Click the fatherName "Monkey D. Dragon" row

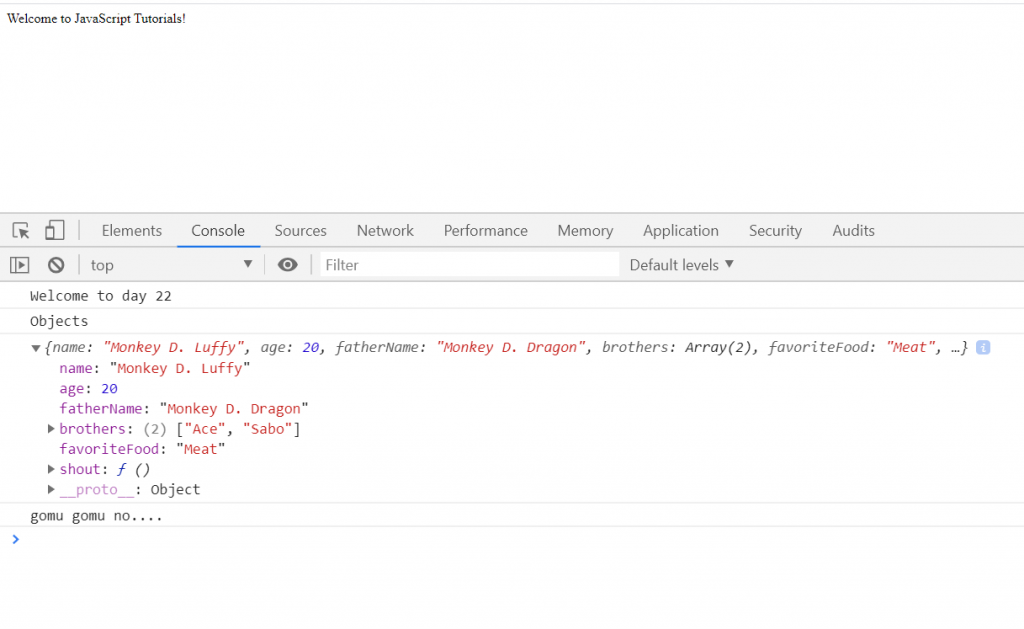pyautogui.click(x=184, y=409)
